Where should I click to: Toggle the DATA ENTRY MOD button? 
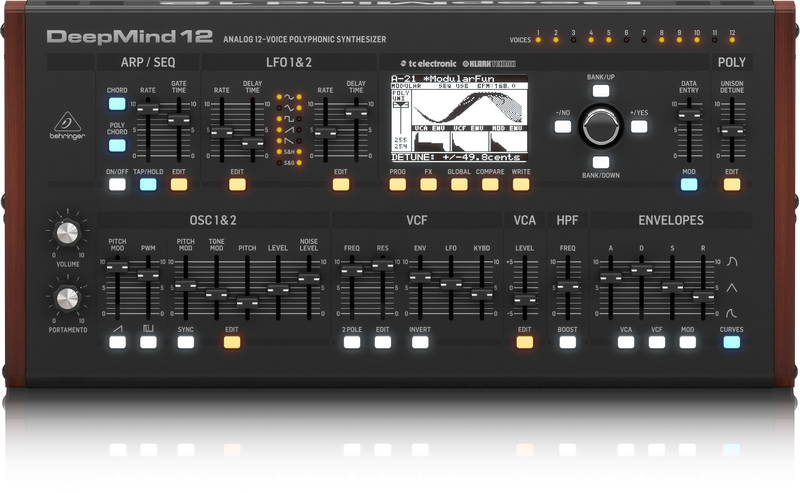coord(689,184)
